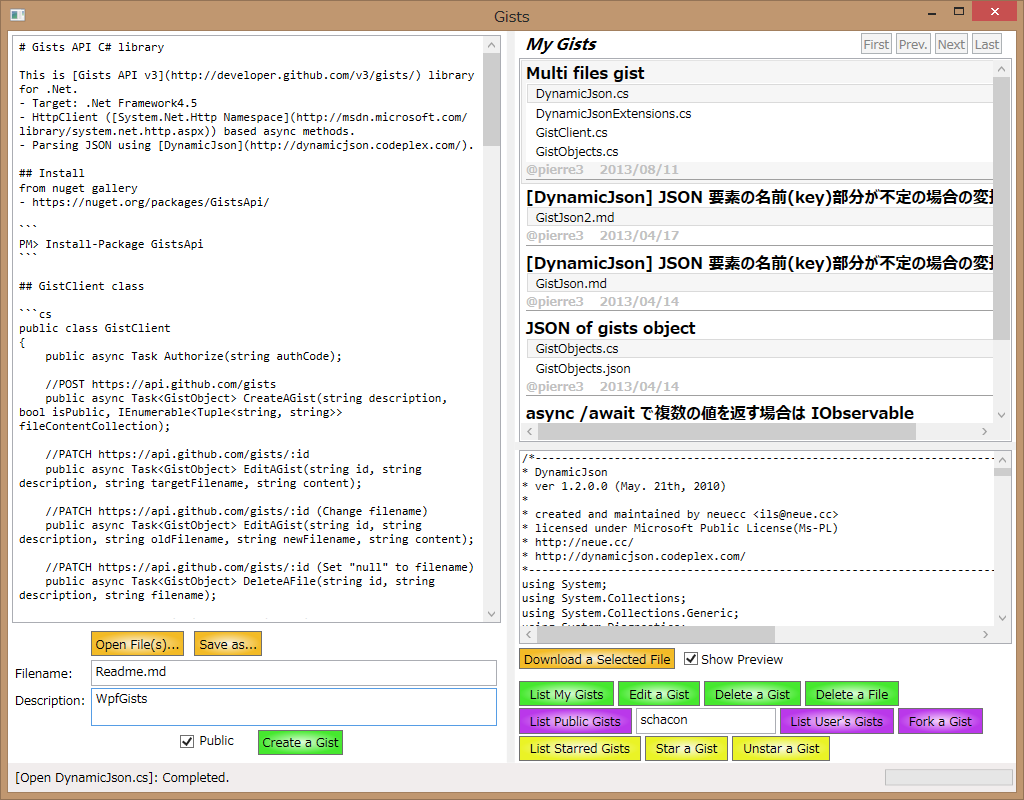Click the status bar progress bar
Viewport: 1024px width, 800px height.
948,776
